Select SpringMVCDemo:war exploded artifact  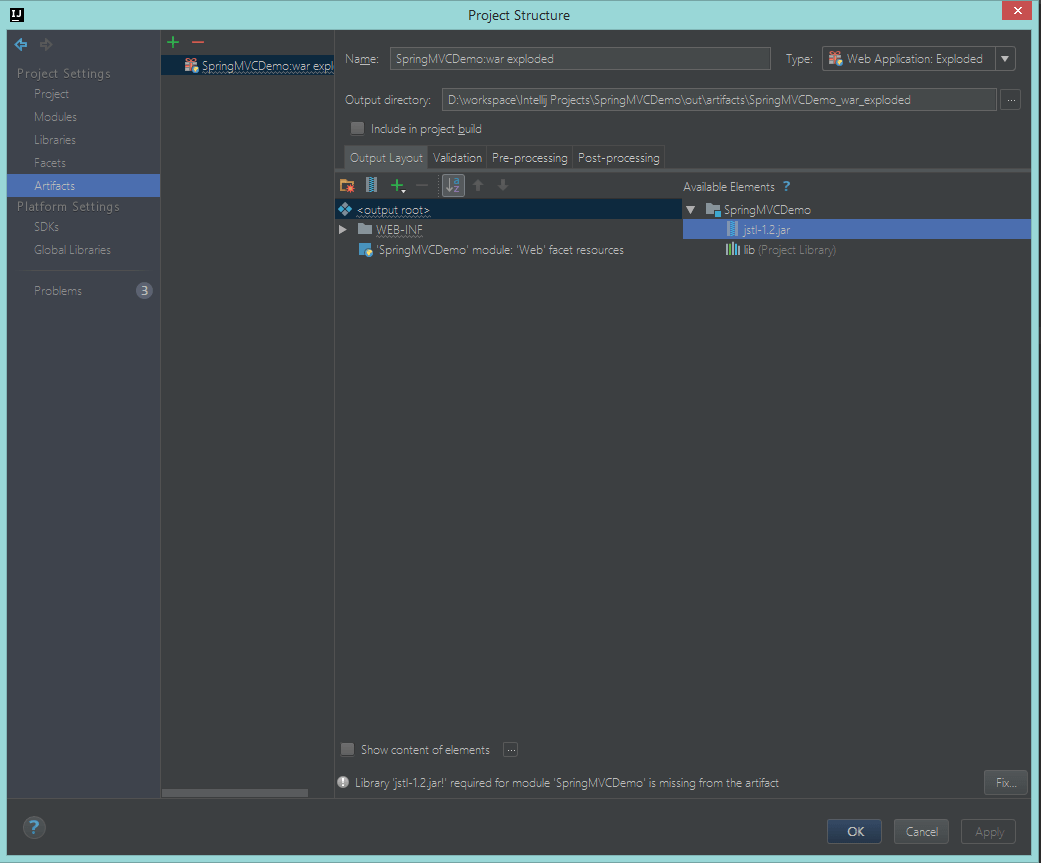248,65
